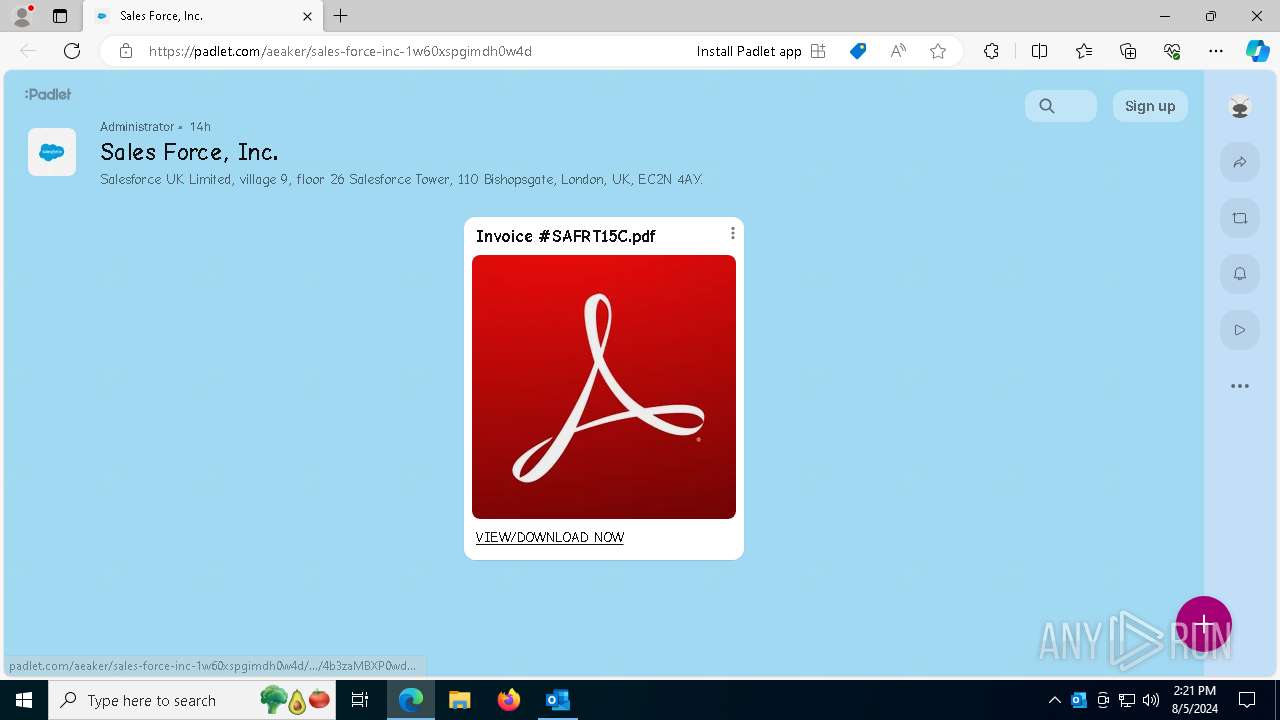Click the Invoice #SAFRT15C.pdf post title
The image size is (1280, 720).
pyautogui.click(x=566, y=236)
